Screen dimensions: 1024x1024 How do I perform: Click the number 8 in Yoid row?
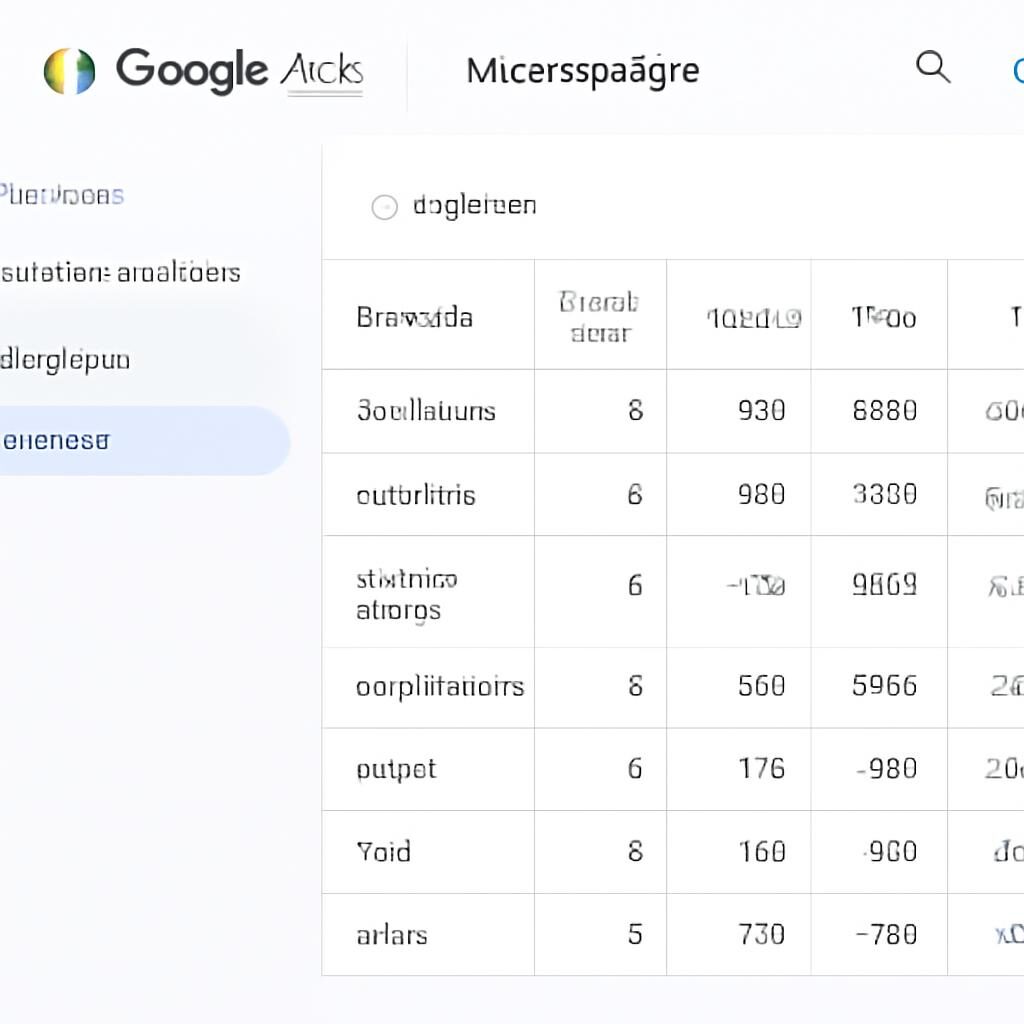tap(635, 852)
